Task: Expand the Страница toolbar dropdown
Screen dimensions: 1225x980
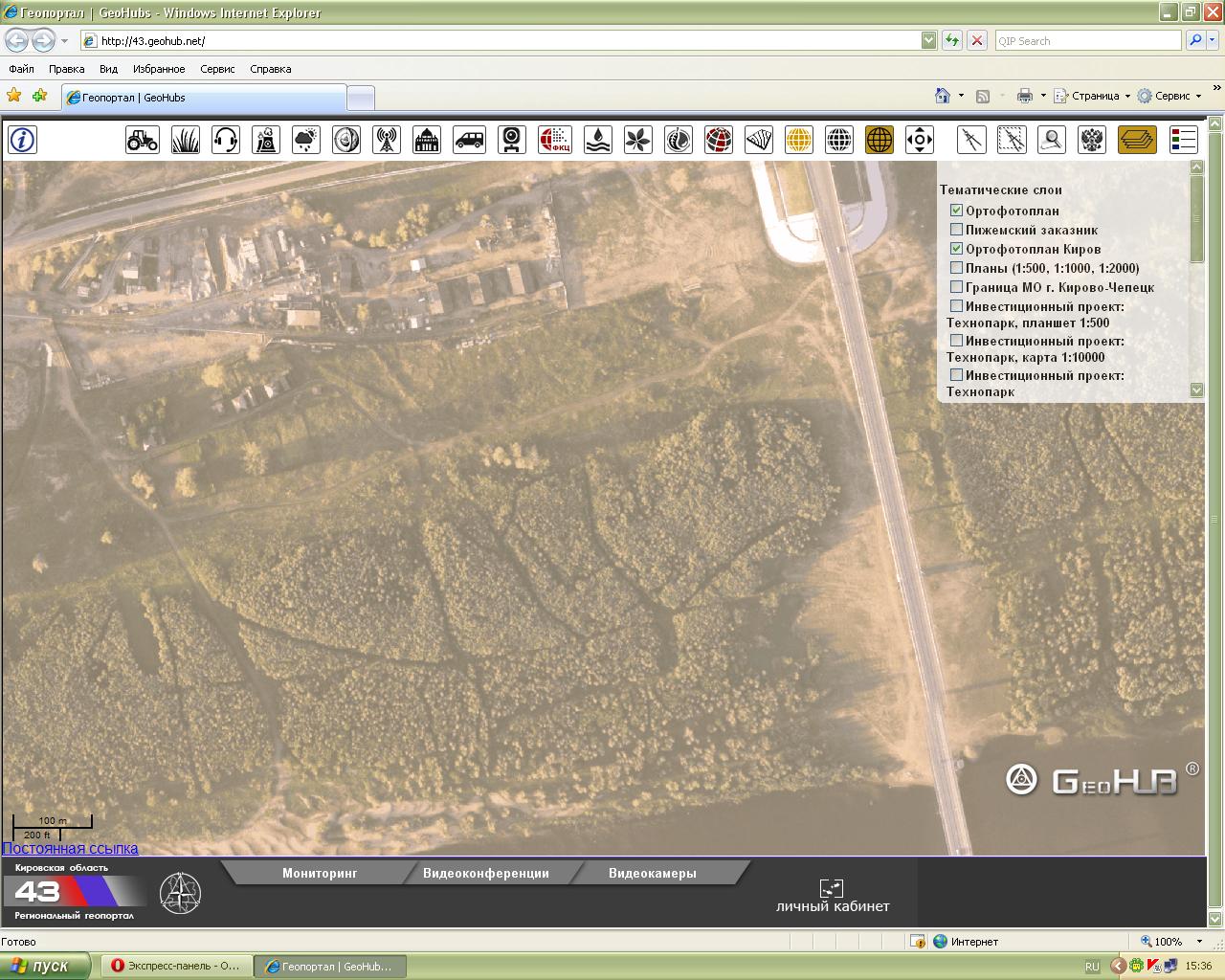Action: click(x=1127, y=96)
